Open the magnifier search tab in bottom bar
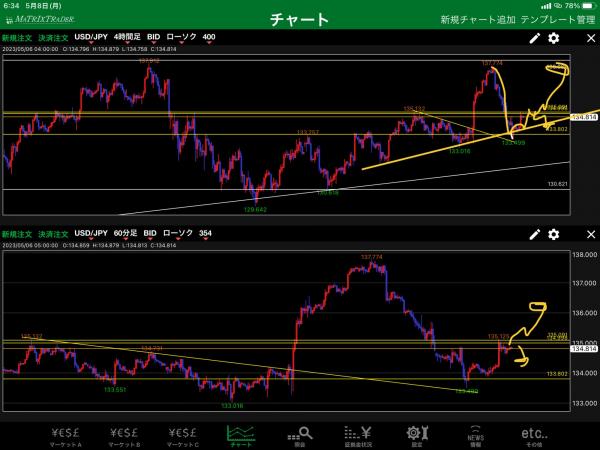600x450 pixels. click(x=300, y=437)
